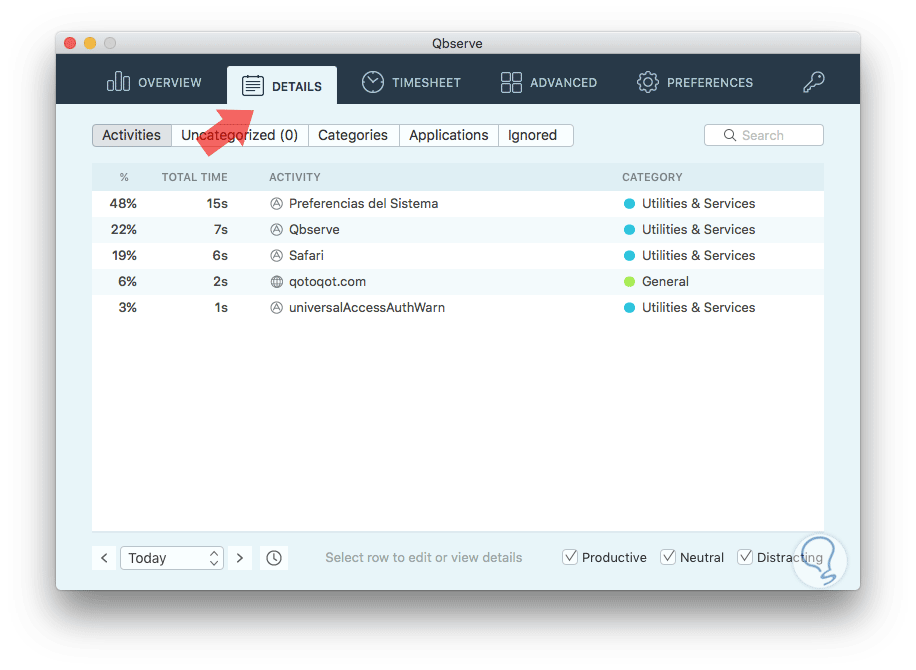This screenshot has height=670, width=916.
Task: Open the Today period dropdown
Action: (172, 558)
